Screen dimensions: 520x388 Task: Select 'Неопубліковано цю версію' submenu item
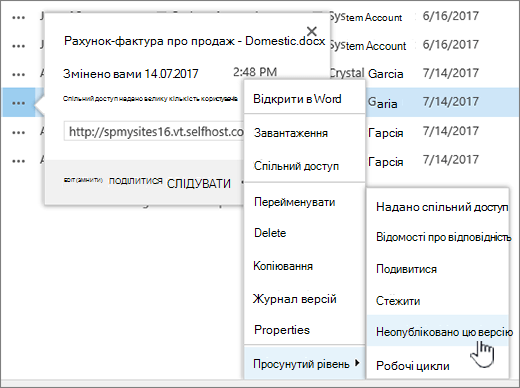click(x=438, y=332)
